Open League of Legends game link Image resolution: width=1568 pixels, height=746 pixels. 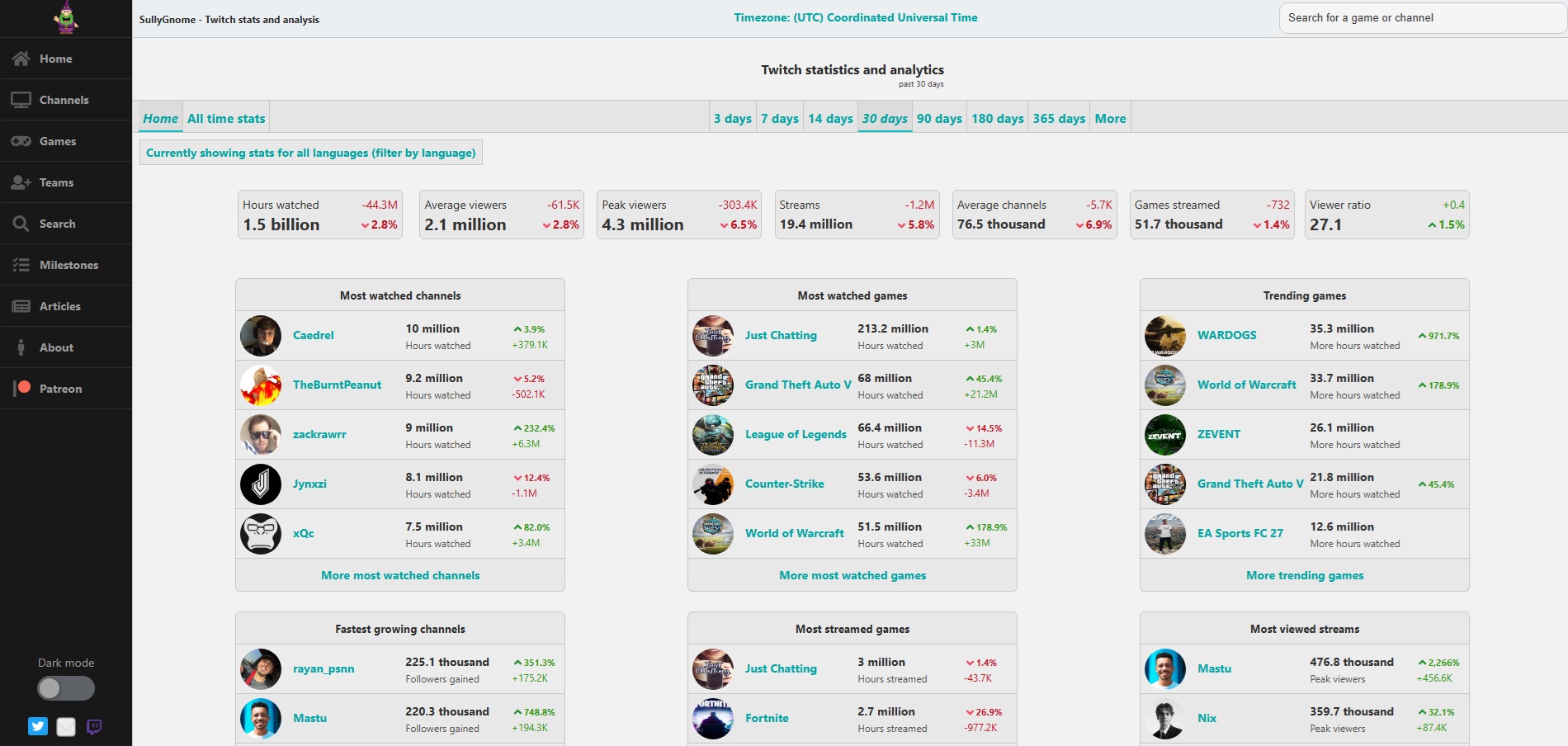(x=796, y=434)
